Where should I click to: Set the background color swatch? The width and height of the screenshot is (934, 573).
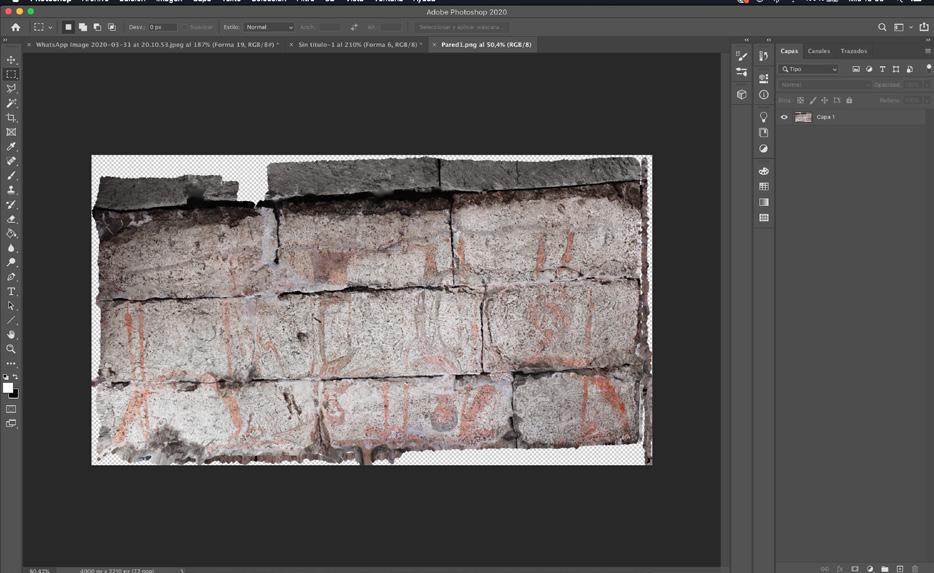tap(14, 394)
